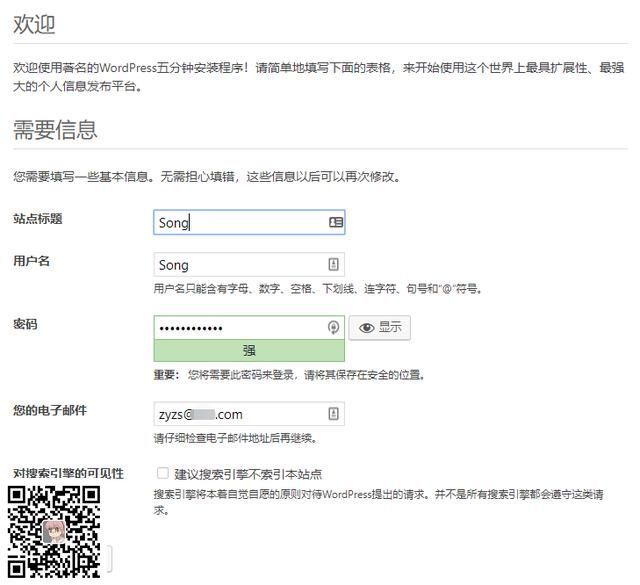Click the username rules hint starting 用户名只能含有字母
This screenshot has width=640, height=585.
318,289
